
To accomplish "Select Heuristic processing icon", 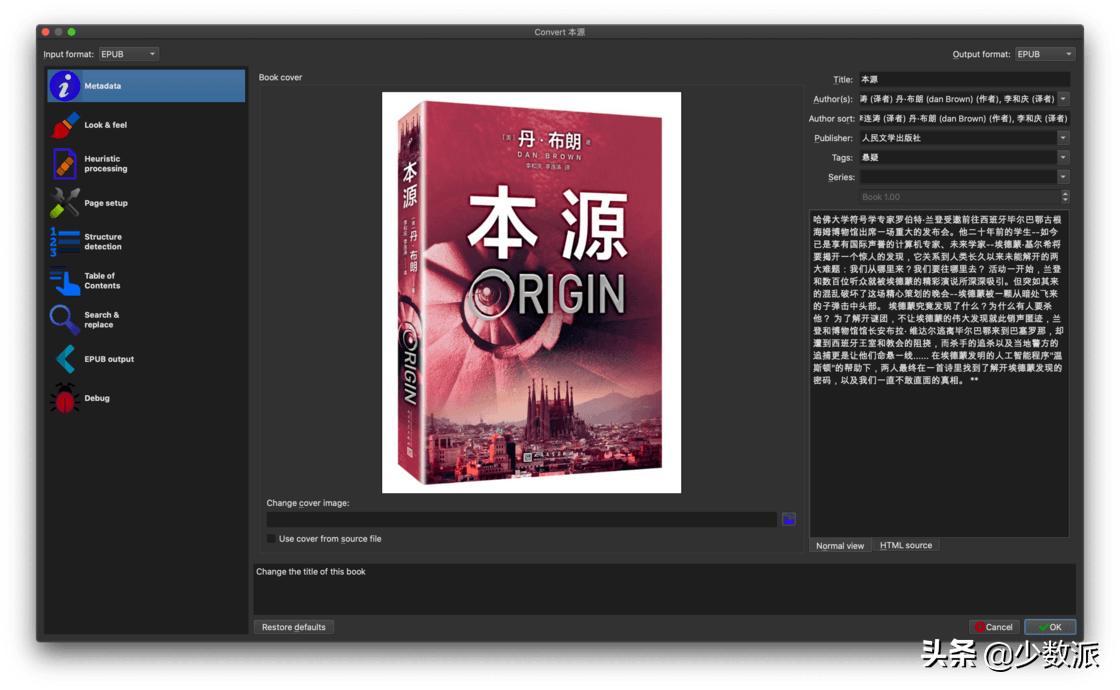I will click(64, 164).
